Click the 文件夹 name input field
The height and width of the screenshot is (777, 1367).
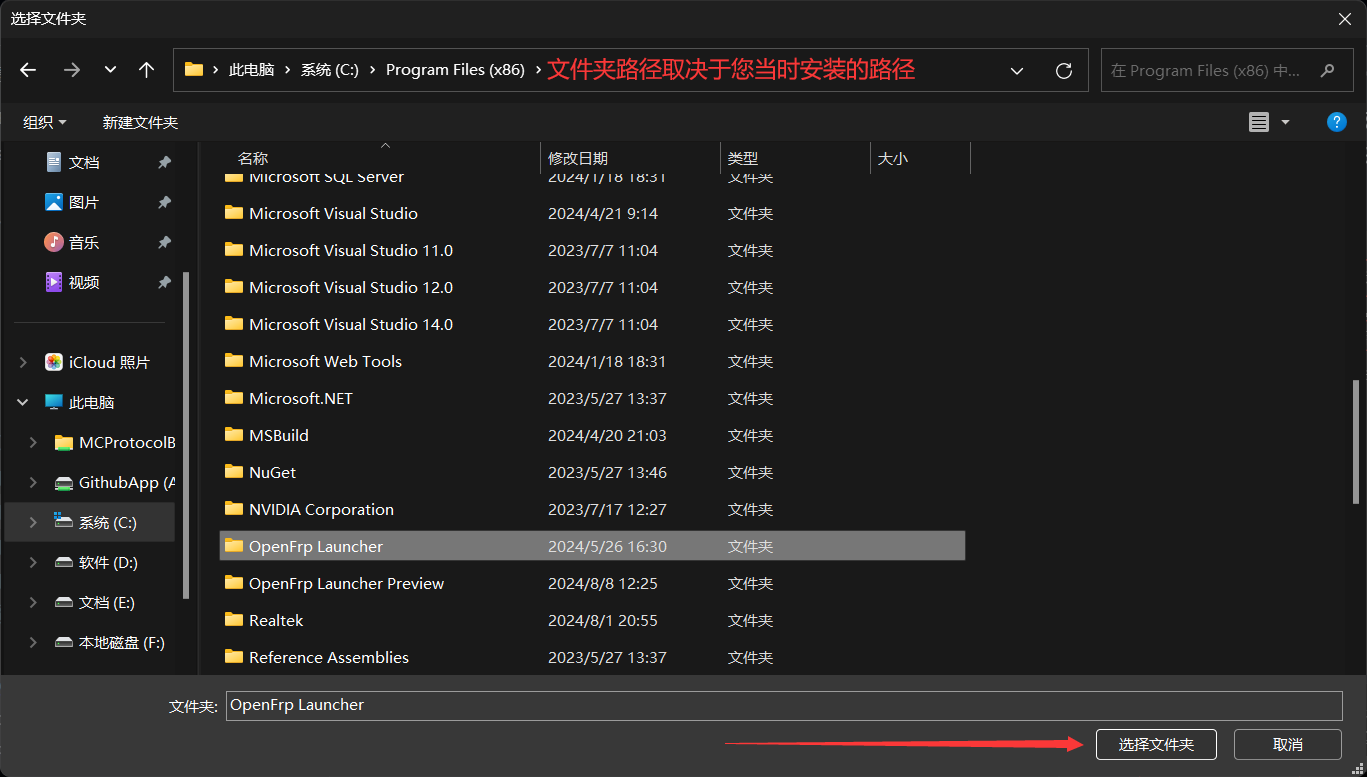point(783,705)
